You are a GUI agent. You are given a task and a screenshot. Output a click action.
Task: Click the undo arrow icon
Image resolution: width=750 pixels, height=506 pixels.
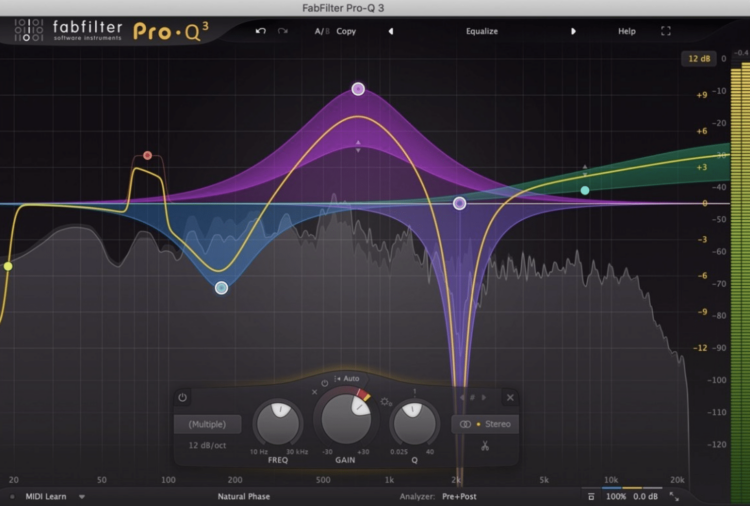[x=260, y=31]
